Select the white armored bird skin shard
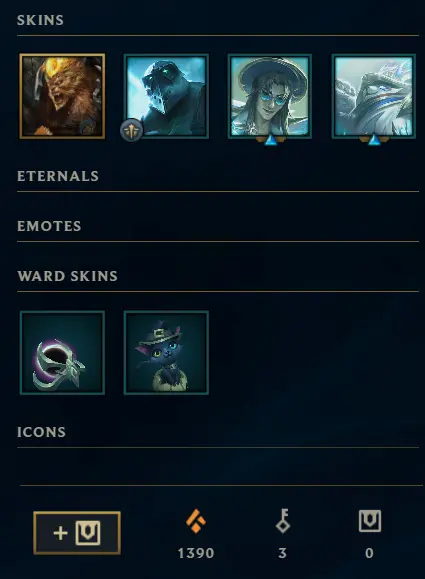 point(374,96)
